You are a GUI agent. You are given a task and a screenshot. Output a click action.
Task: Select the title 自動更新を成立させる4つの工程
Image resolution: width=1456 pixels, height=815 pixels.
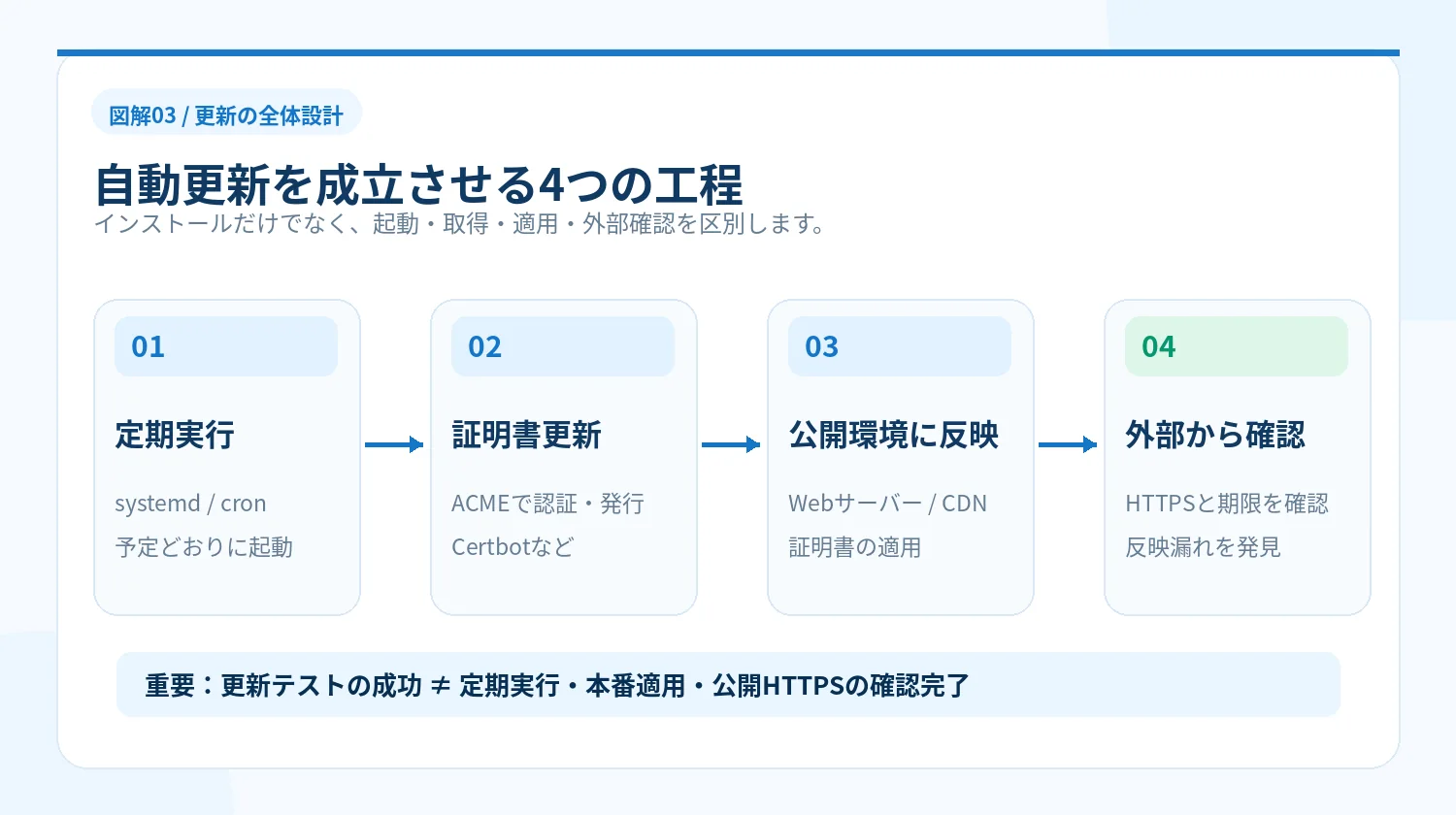coord(418,184)
